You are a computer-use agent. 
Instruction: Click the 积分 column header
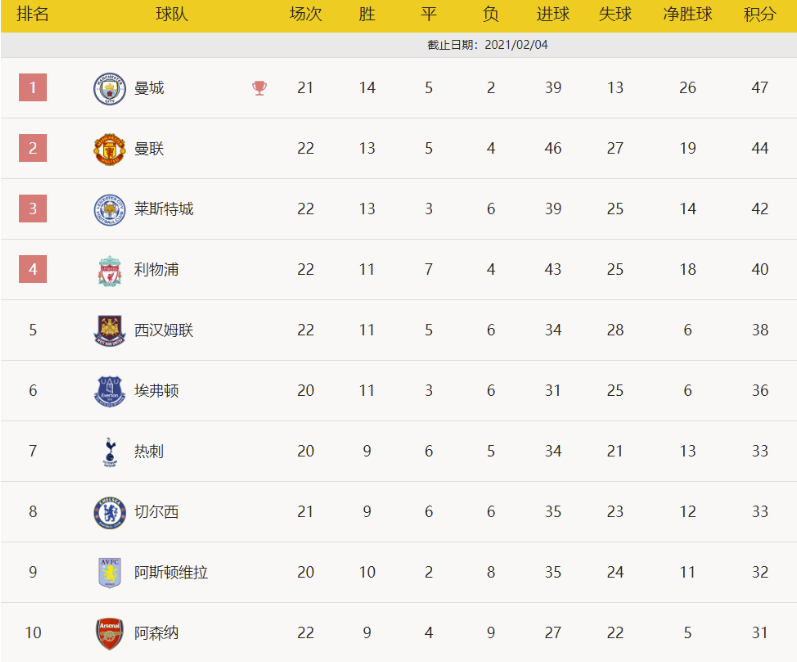pyautogui.click(x=760, y=15)
